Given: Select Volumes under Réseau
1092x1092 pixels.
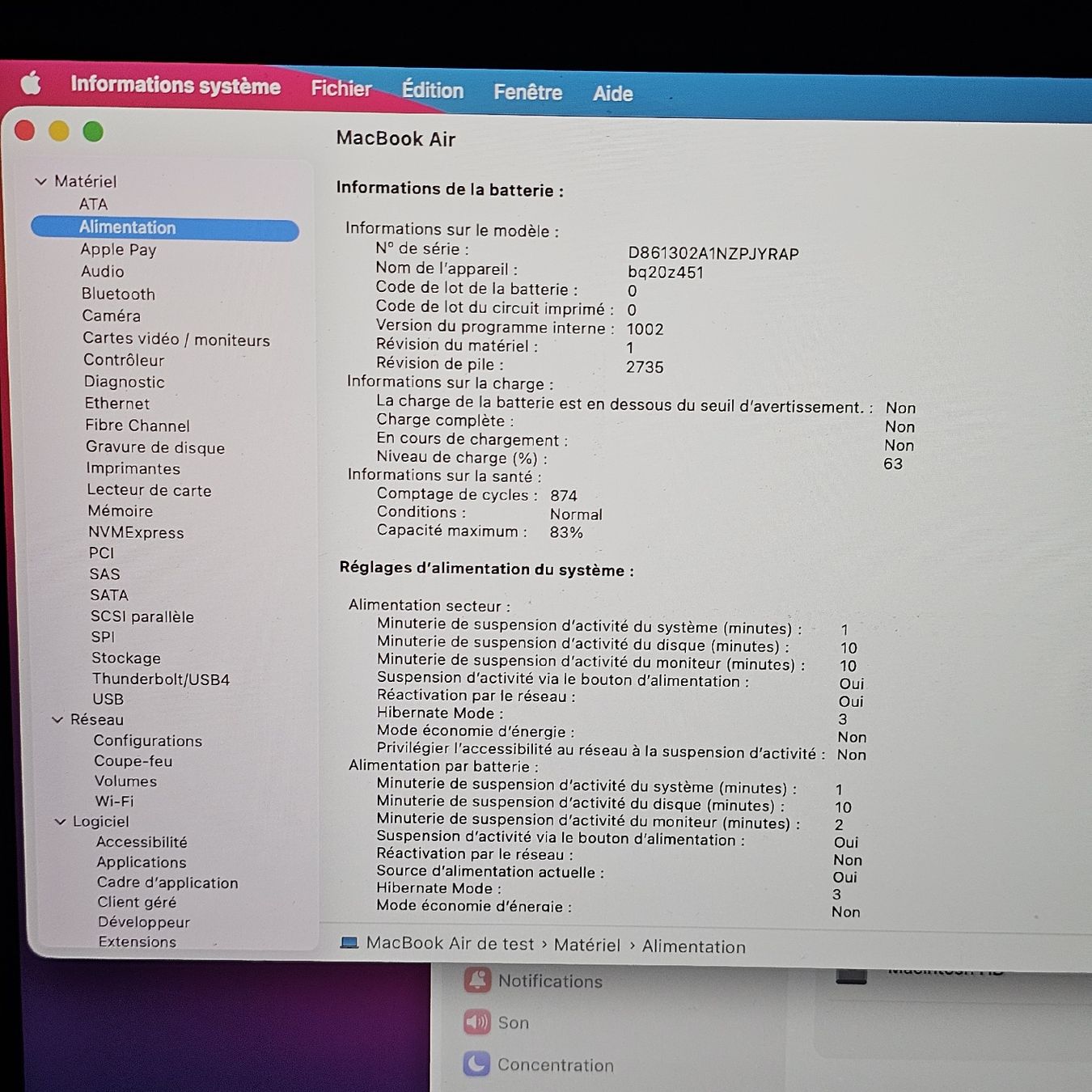Looking at the screenshot, I should pyautogui.click(x=125, y=781).
